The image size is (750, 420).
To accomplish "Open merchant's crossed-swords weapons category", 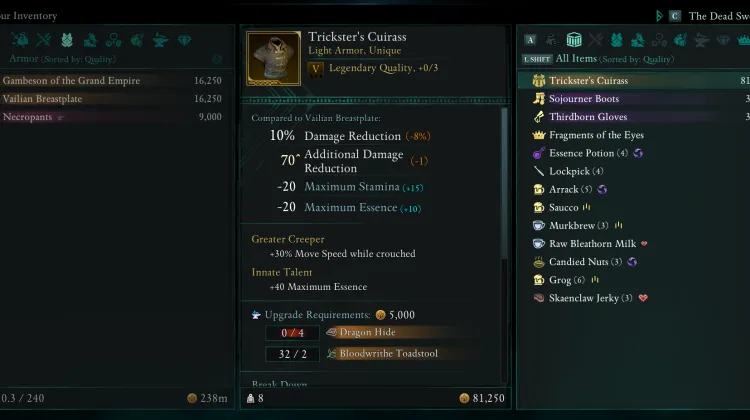I will point(596,40).
